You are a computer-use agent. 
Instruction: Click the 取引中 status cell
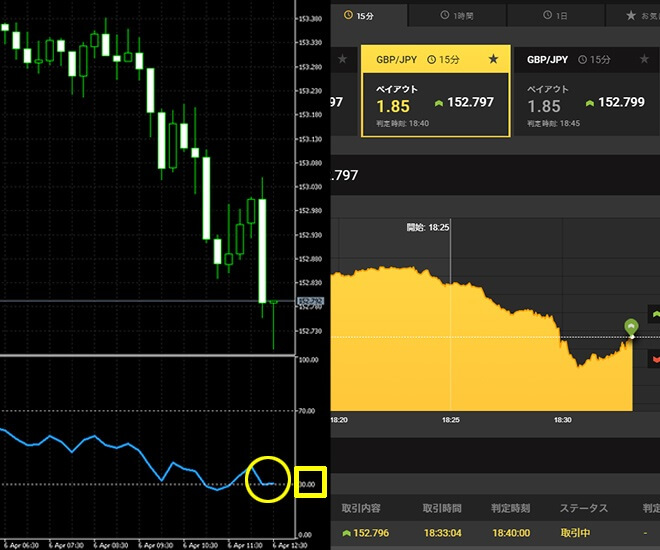point(575,533)
